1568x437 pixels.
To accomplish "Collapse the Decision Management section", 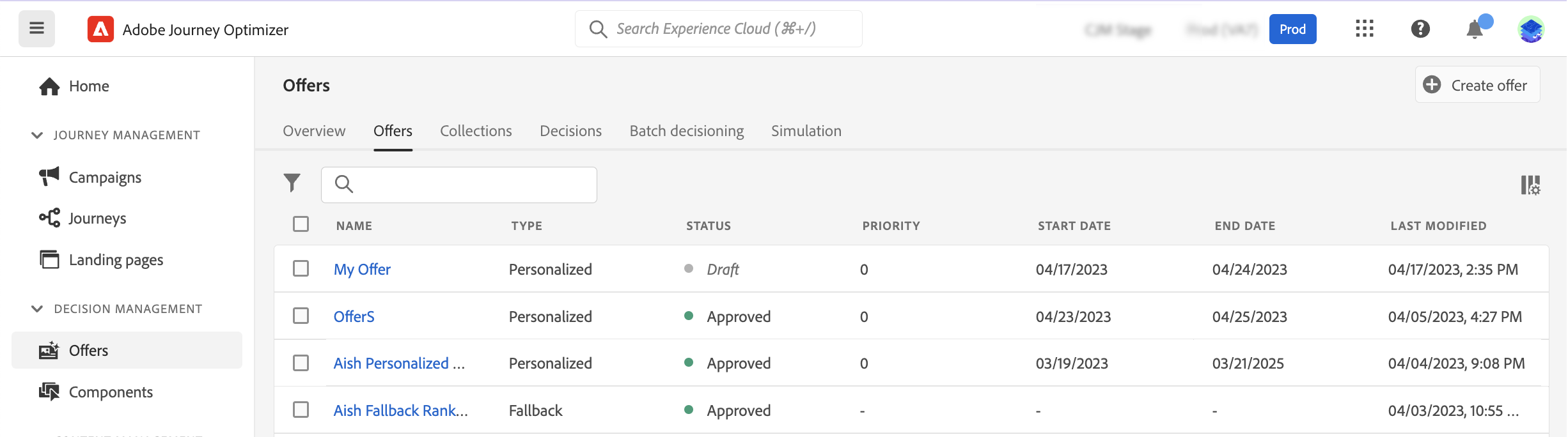I will (37, 309).
